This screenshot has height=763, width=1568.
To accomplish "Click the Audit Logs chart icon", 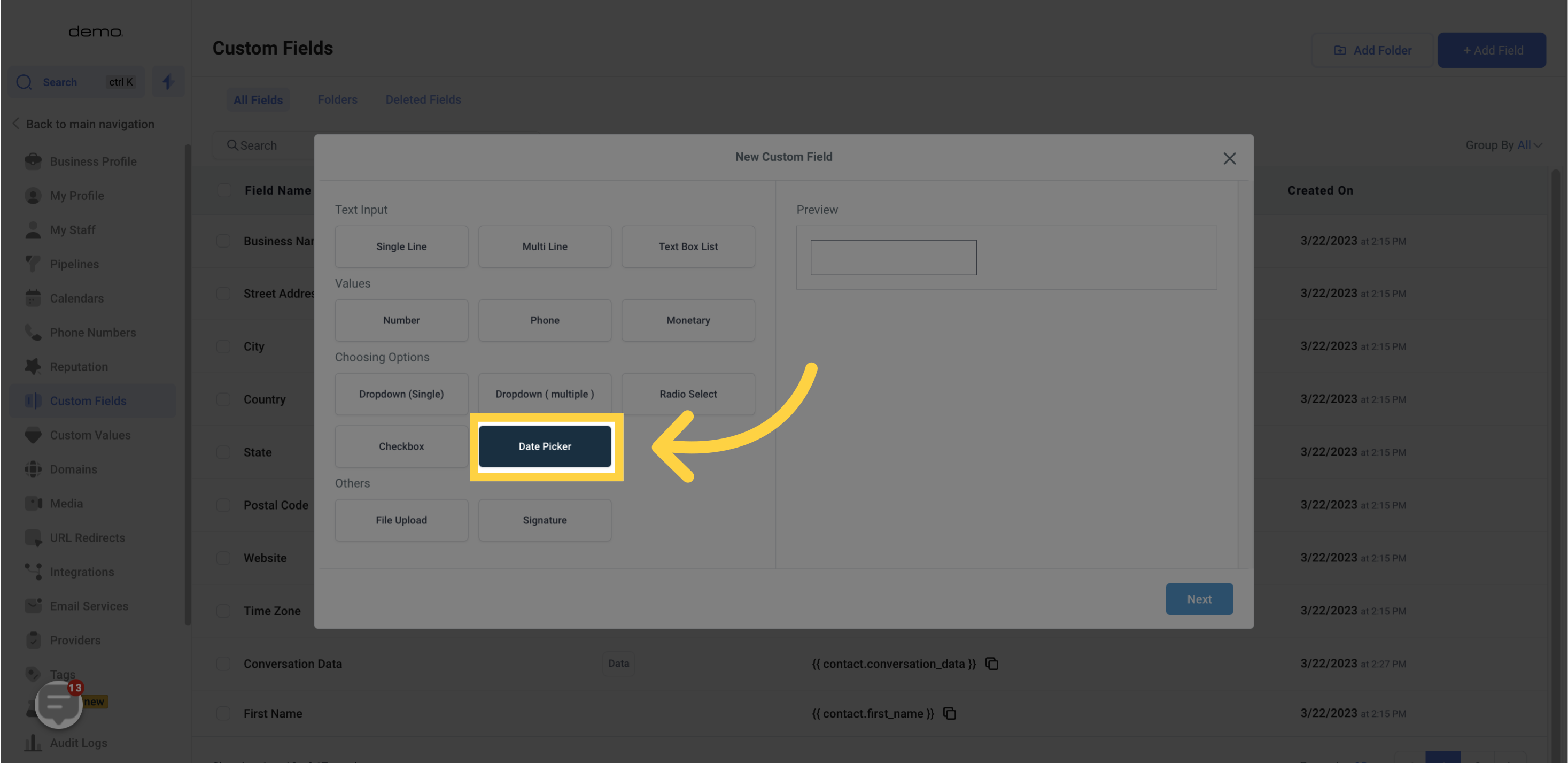I will pos(33,742).
